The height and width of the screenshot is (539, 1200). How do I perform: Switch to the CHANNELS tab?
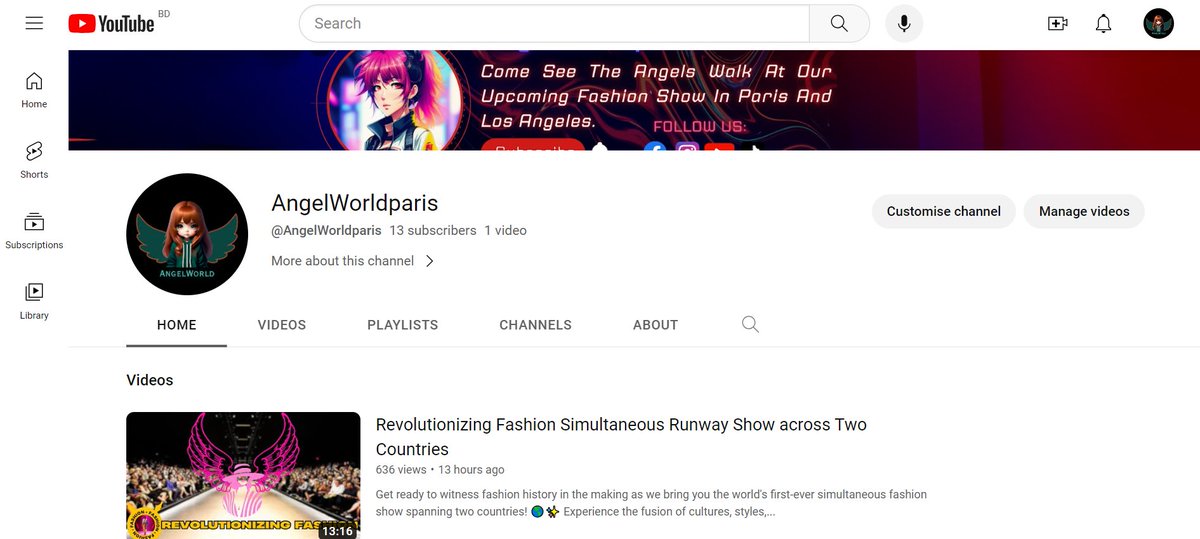coord(536,325)
